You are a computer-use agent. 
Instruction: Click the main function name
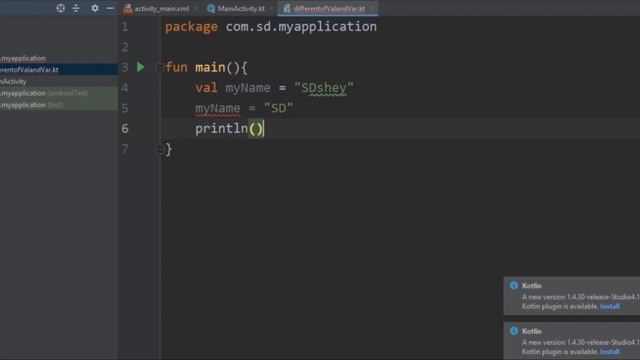210,67
